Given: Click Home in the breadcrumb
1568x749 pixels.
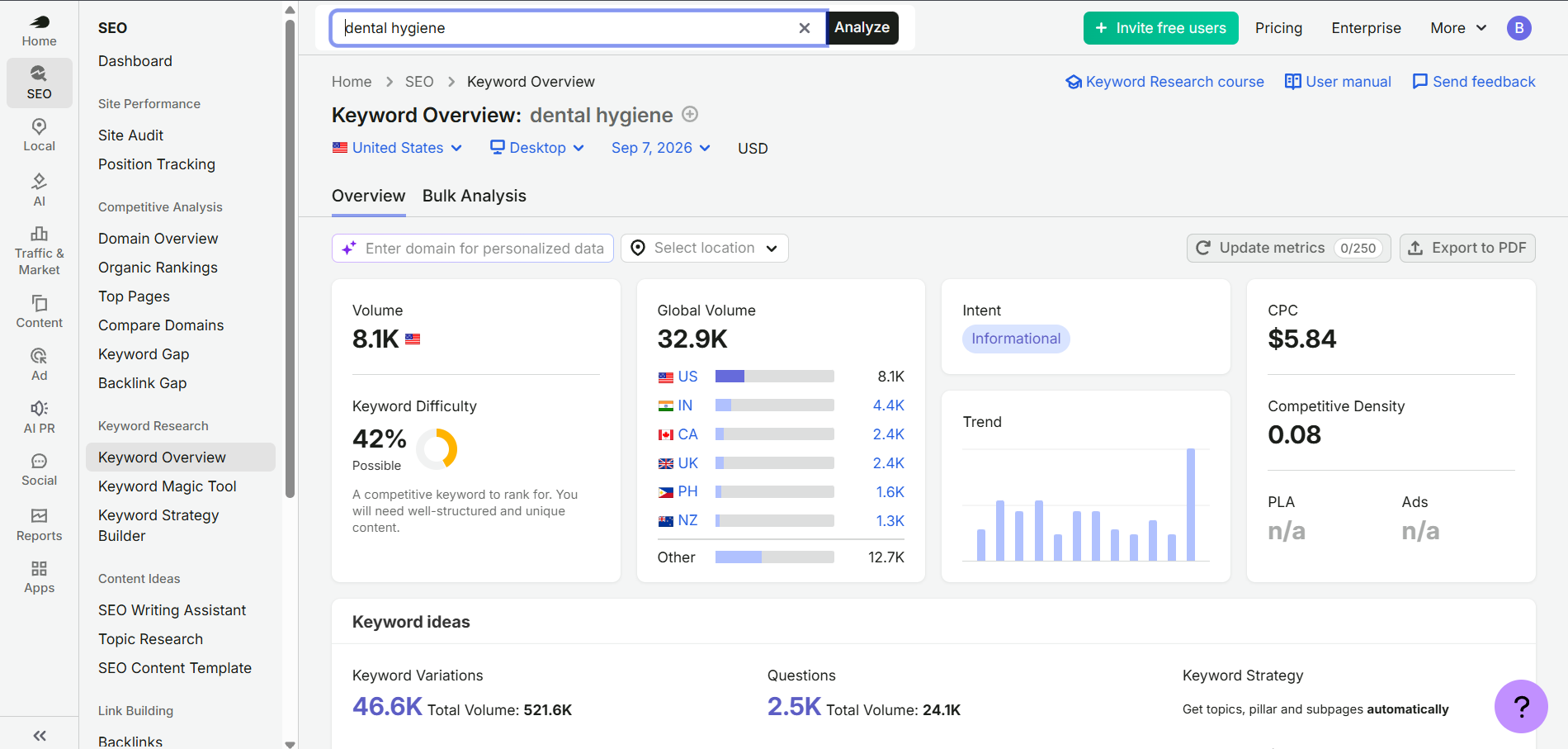Looking at the screenshot, I should (352, 82).
